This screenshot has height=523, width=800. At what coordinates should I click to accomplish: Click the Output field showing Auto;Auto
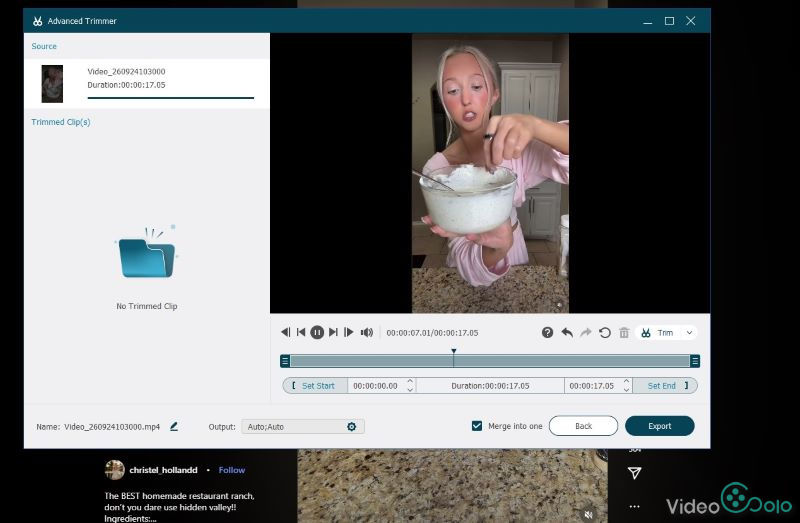[x=303, y=427]
